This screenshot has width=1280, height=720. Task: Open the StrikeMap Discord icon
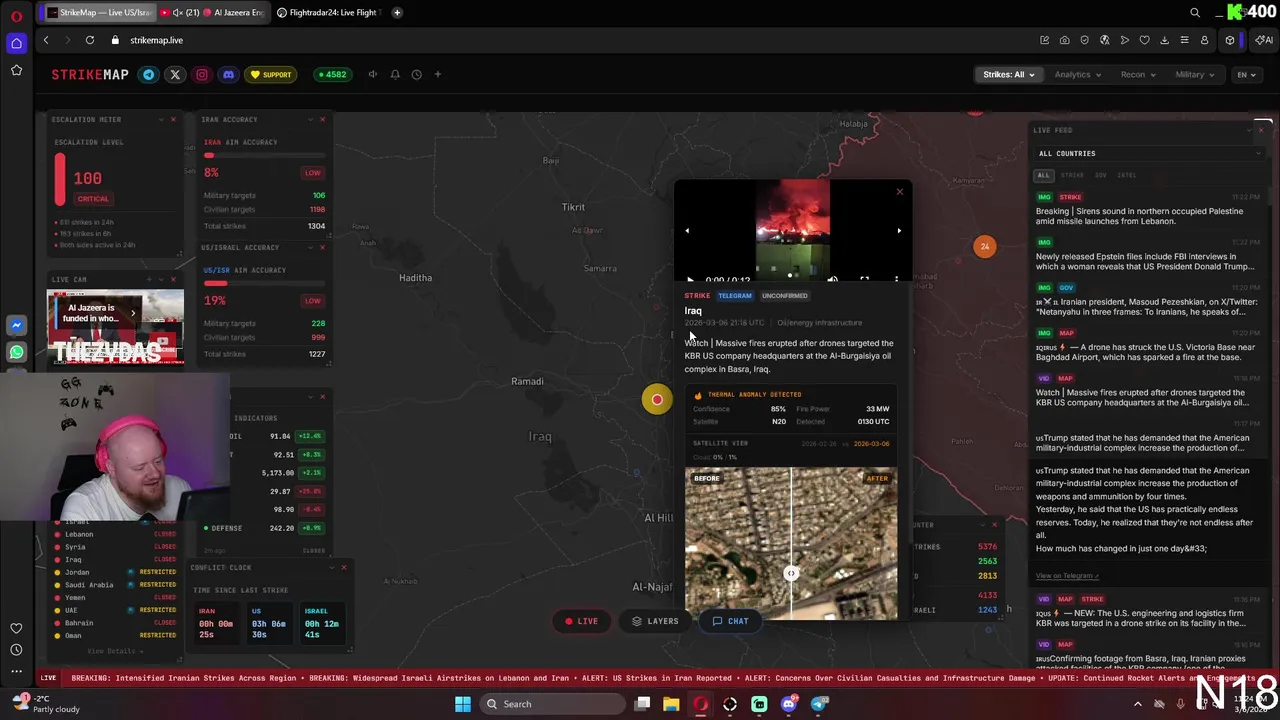(x=228, y=74)
